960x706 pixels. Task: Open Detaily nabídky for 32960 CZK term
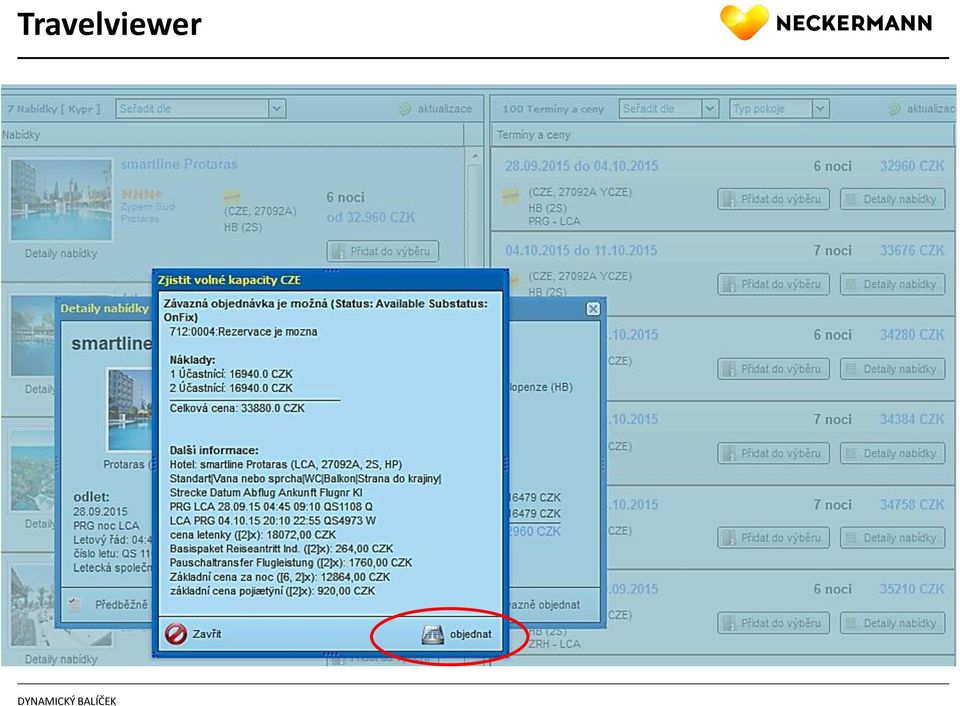tap(893, 199)
